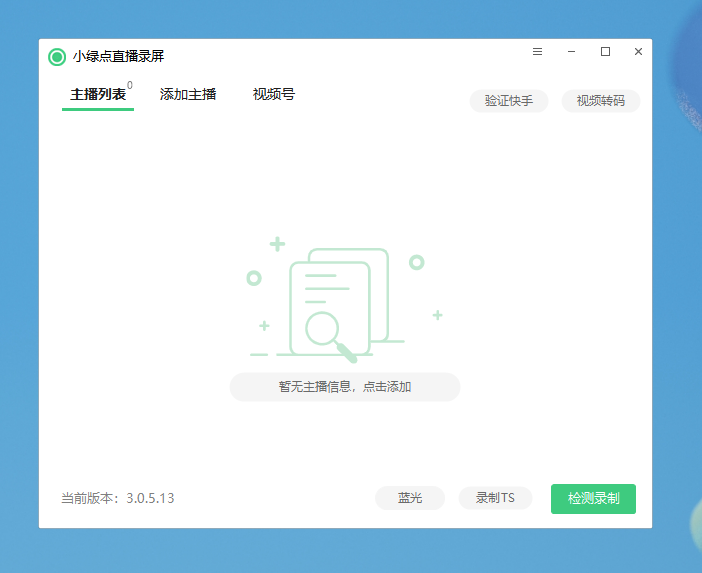Select the 视频号 tab

[274, 94]
